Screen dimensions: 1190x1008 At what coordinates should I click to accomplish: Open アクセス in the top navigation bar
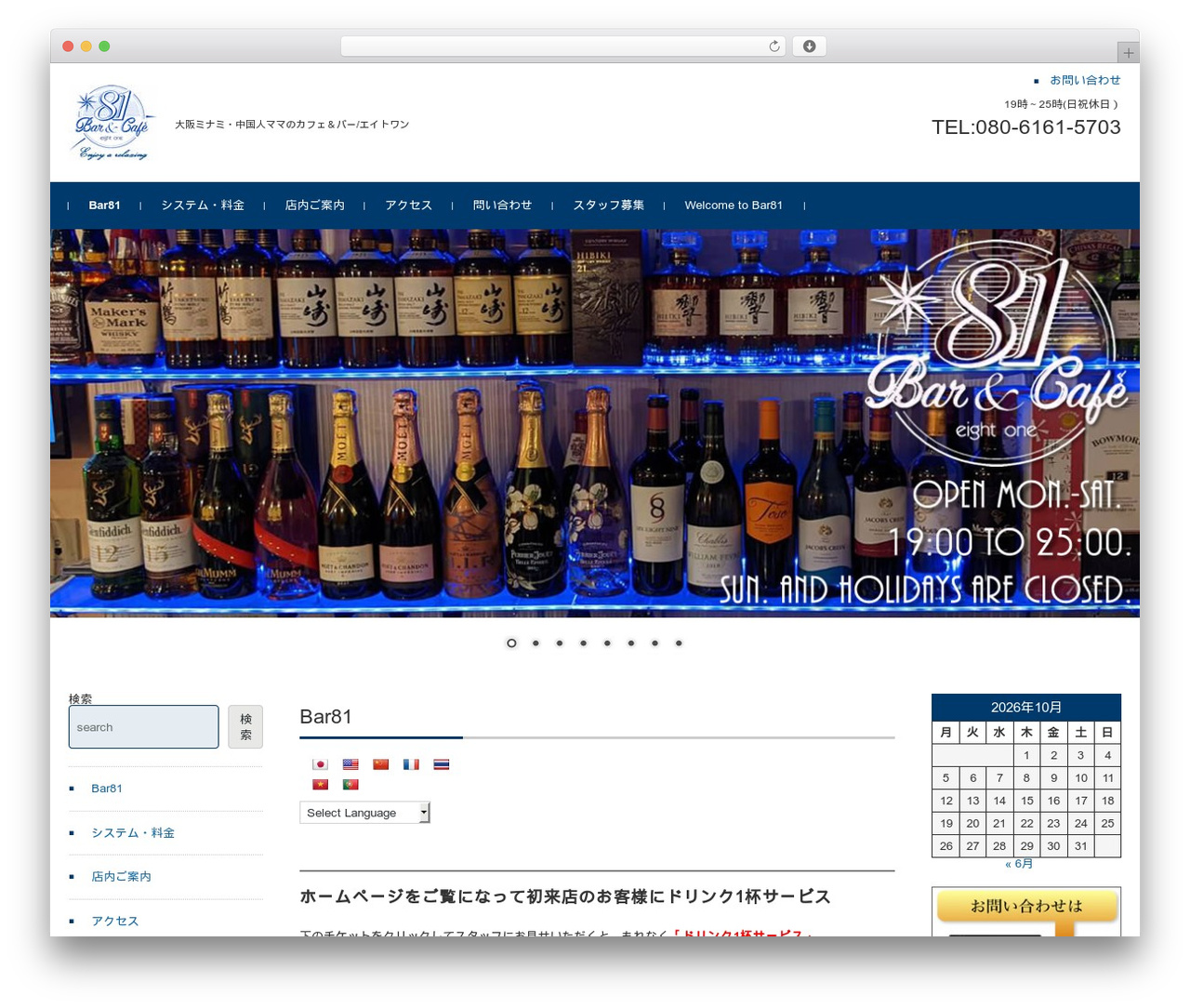pyautogui.click(x=408, y=206)
